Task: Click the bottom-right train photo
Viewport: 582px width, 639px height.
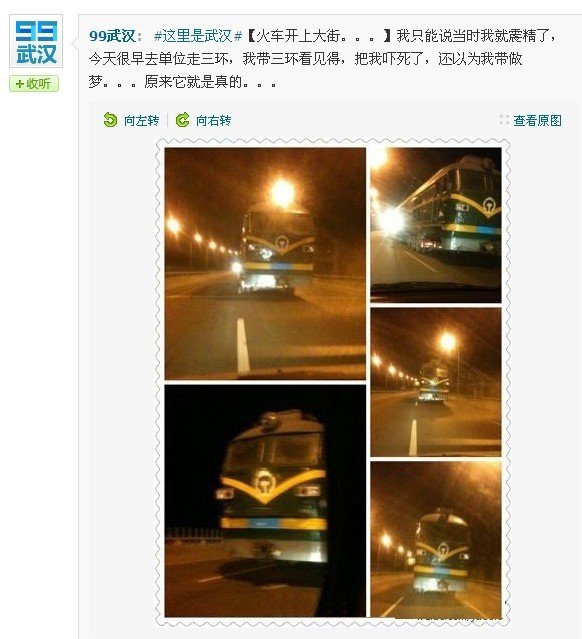Action: 436,539
